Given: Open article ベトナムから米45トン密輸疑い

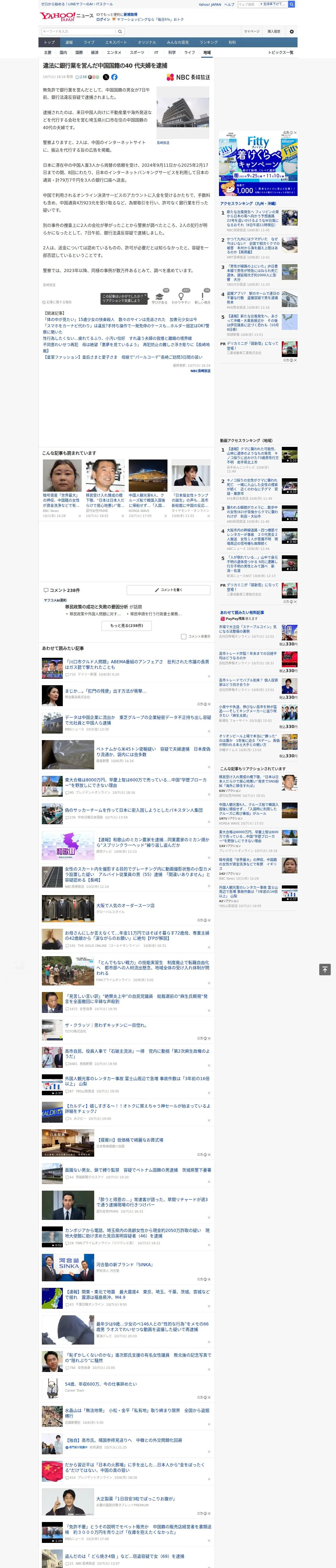Looking at the screenshot, I should point(153,752).
